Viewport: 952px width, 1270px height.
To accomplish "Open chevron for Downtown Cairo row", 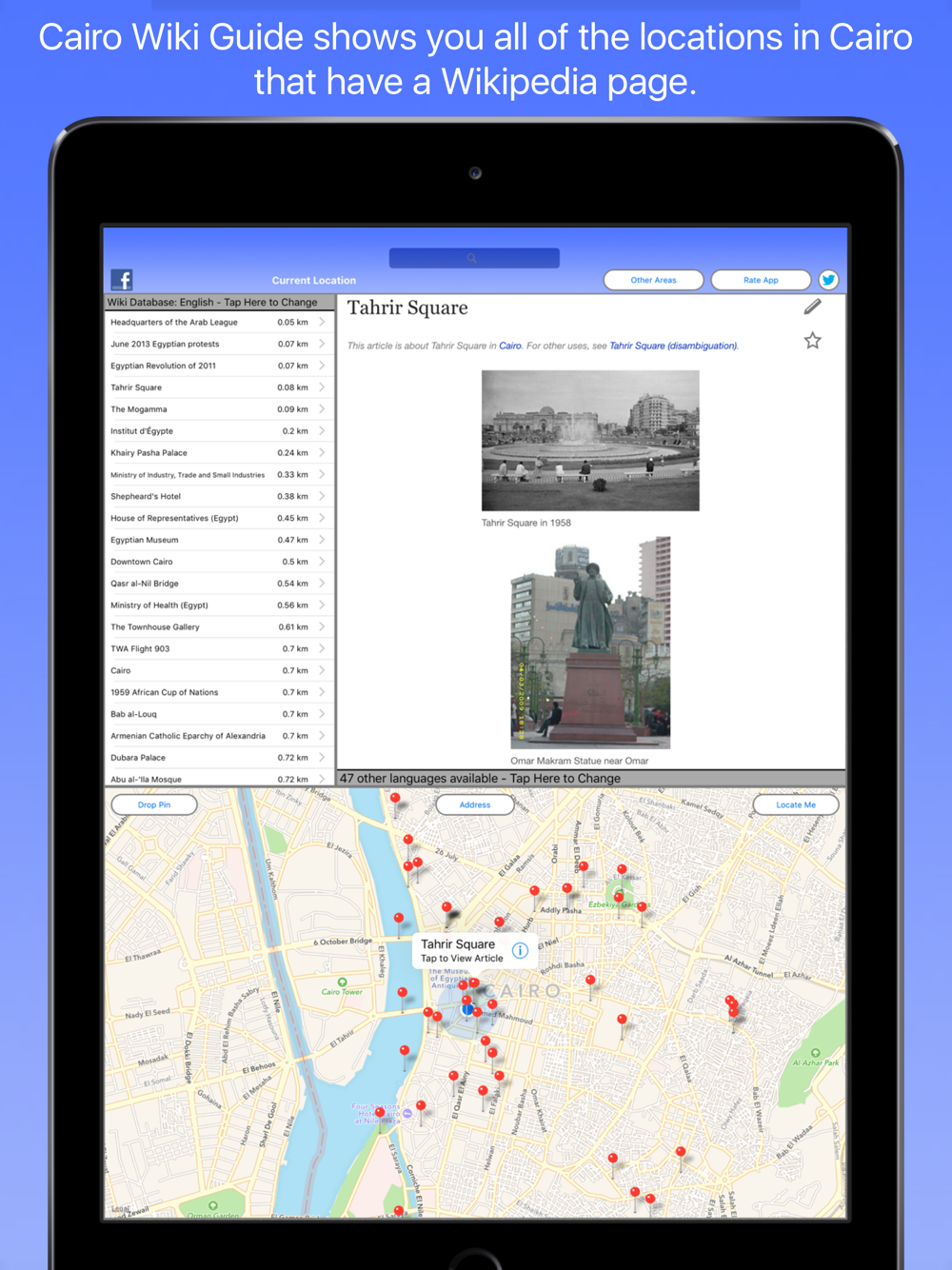I will 322,562.
